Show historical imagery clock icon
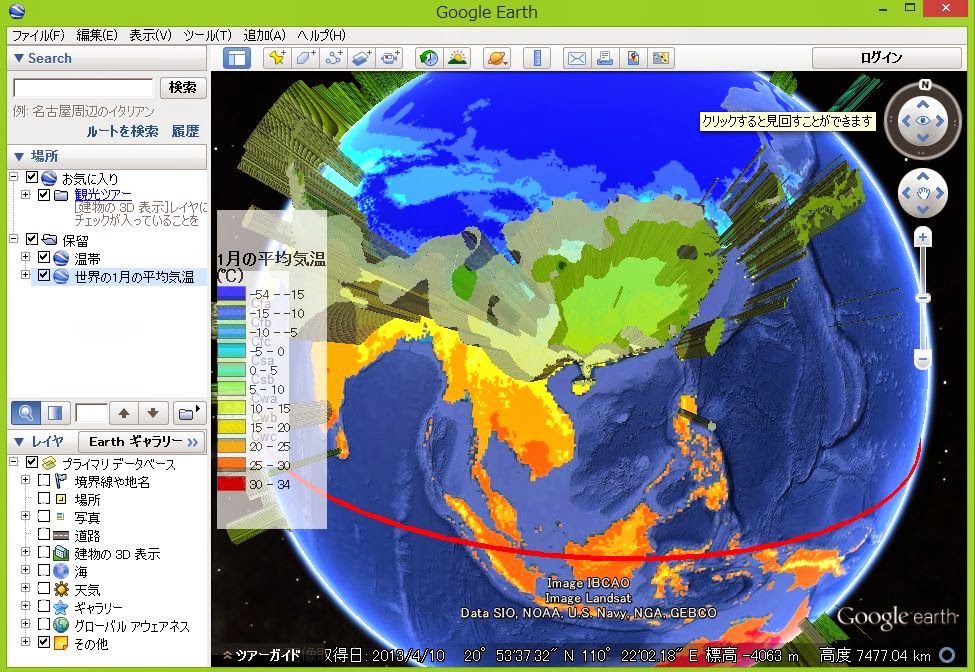This screenshot has width=975, height=672. [x=428, y=58]
